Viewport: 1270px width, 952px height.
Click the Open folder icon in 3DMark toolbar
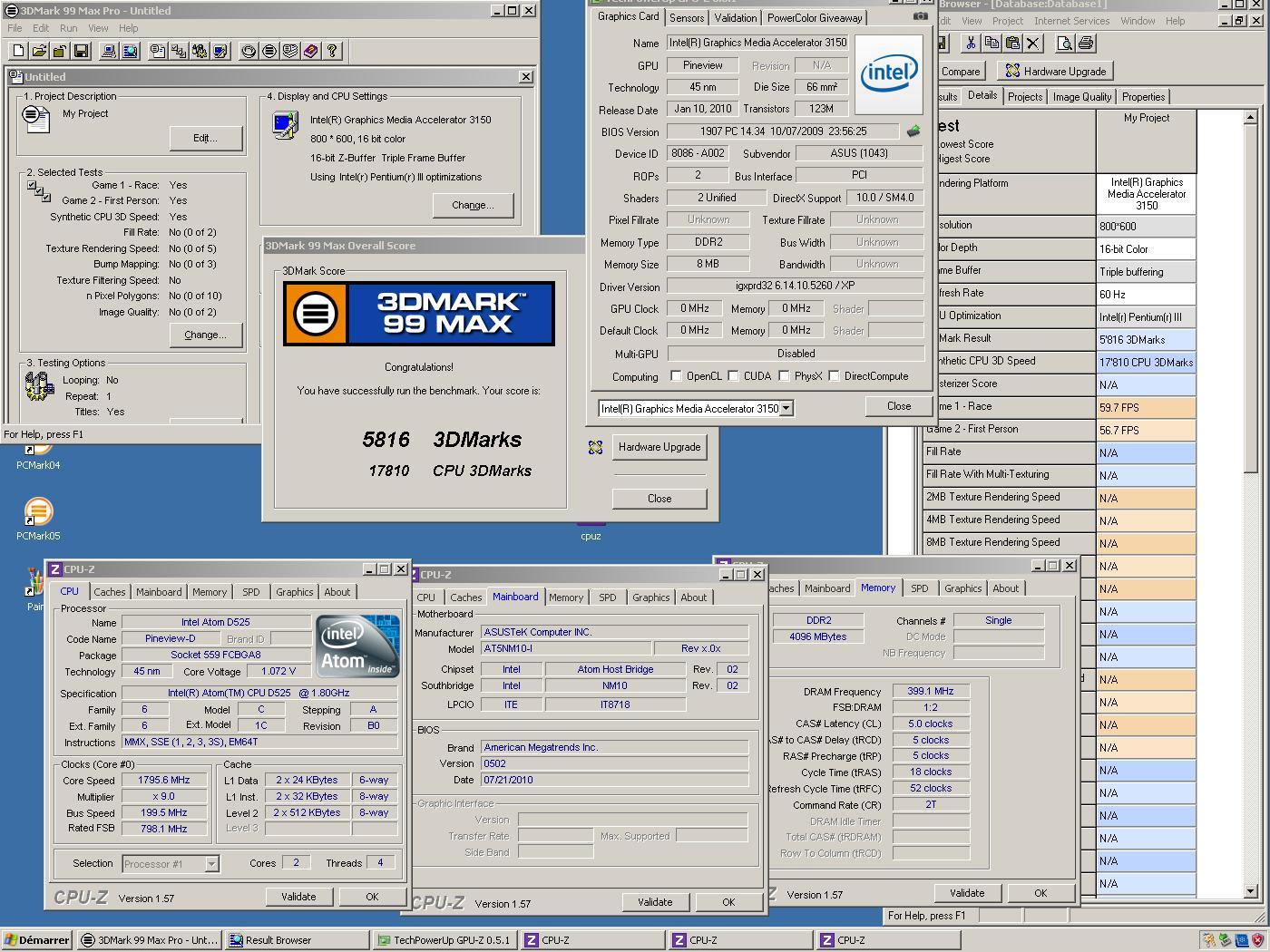click(x=39, y=52)
